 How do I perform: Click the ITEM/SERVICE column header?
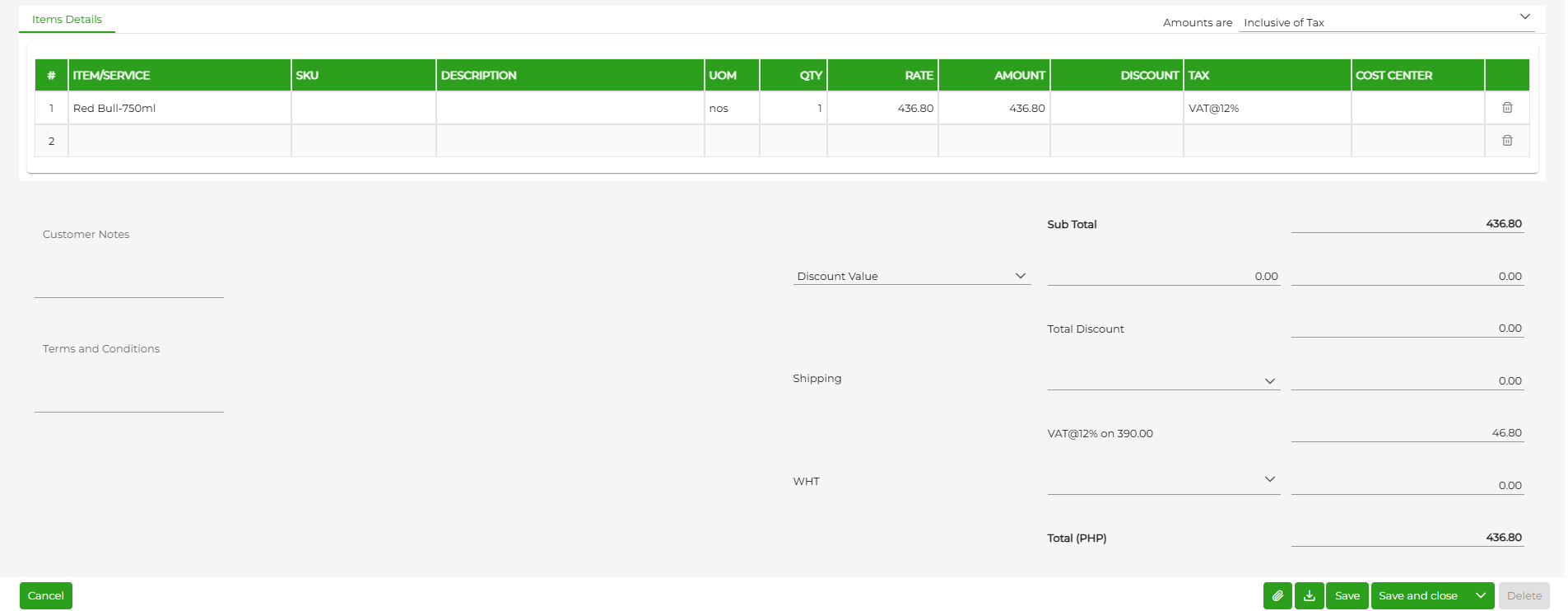pyautogui.click(x=179, y=75)
